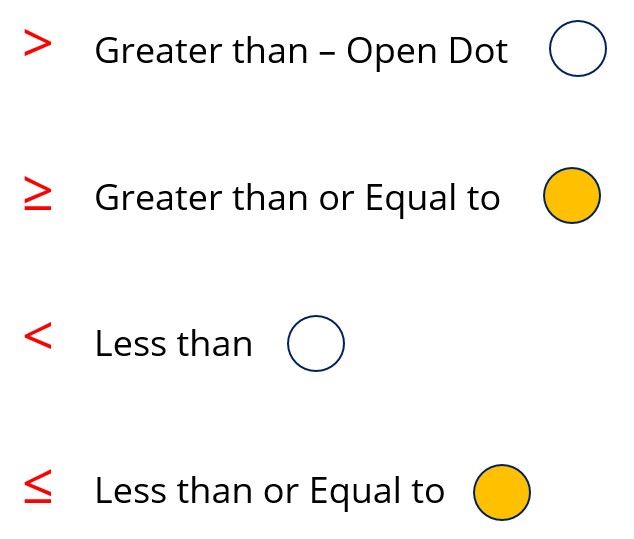Click the 'Less than or Equal to' label
634x539 pixels.
(270, 491)
